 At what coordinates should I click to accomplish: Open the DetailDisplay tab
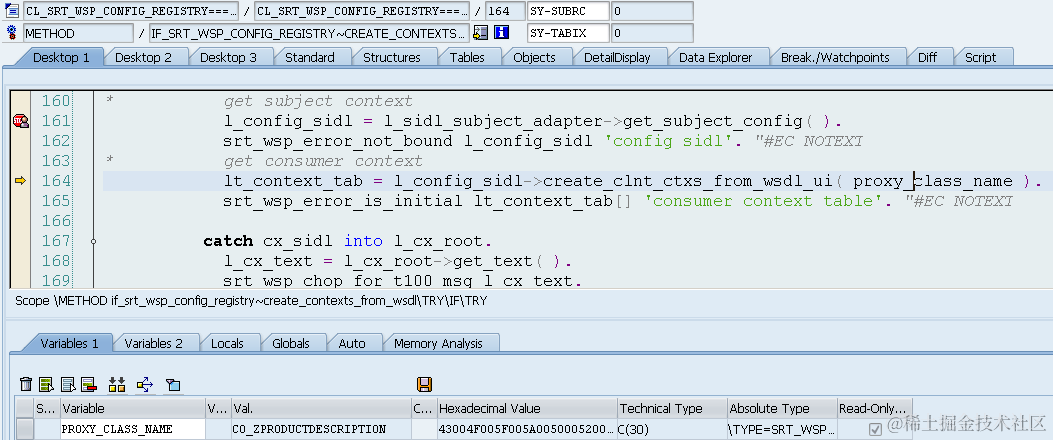click(x=617, y=57)
